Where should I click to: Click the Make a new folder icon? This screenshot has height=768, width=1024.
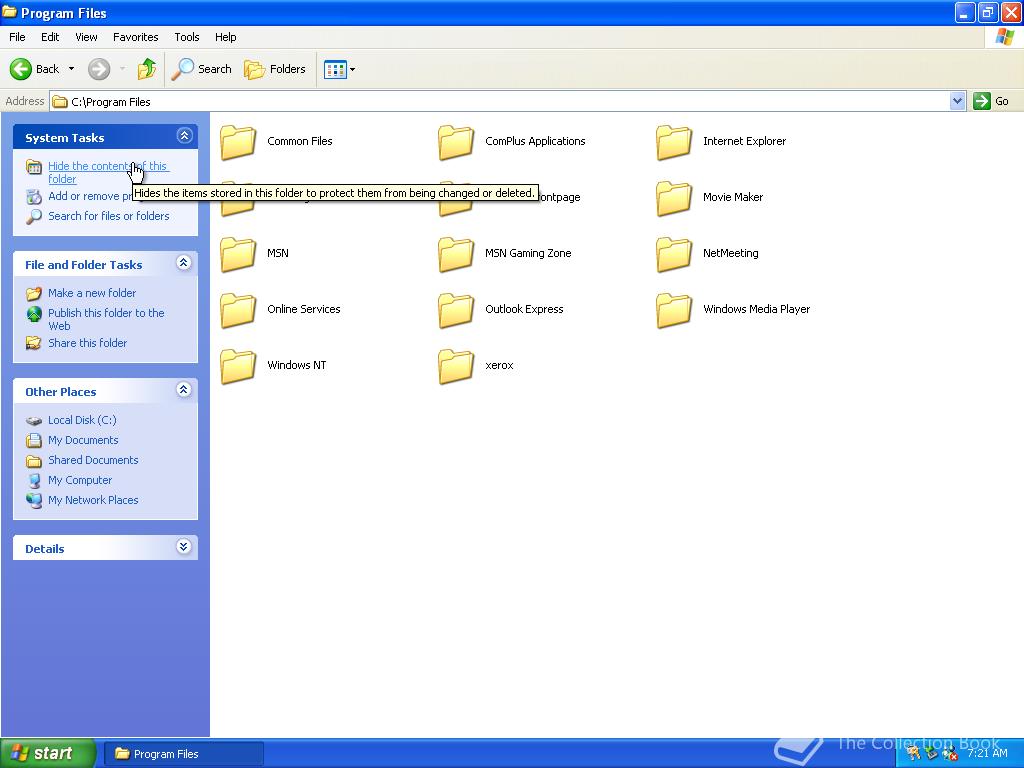(x=34, y=293)
